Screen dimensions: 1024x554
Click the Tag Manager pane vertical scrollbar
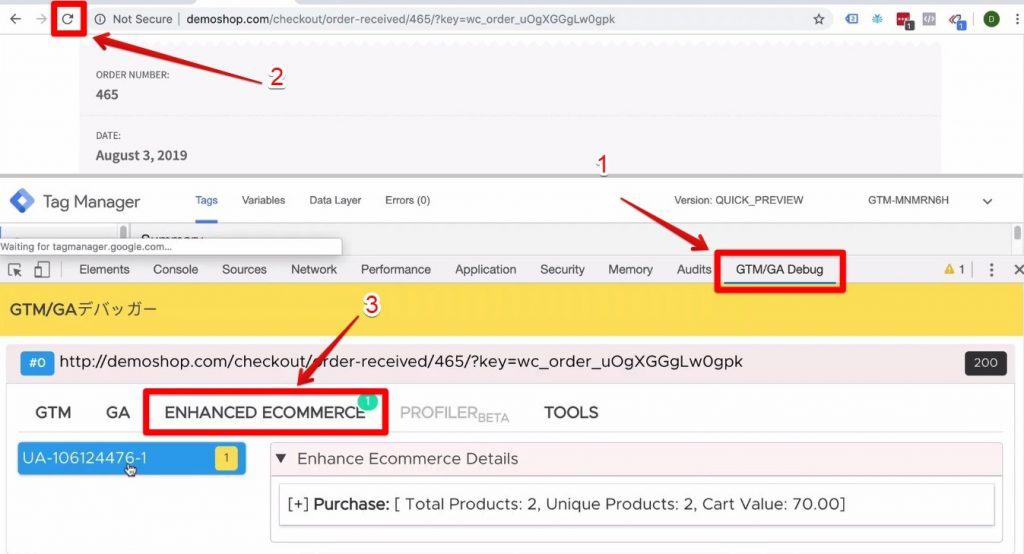coord(1017,233)
